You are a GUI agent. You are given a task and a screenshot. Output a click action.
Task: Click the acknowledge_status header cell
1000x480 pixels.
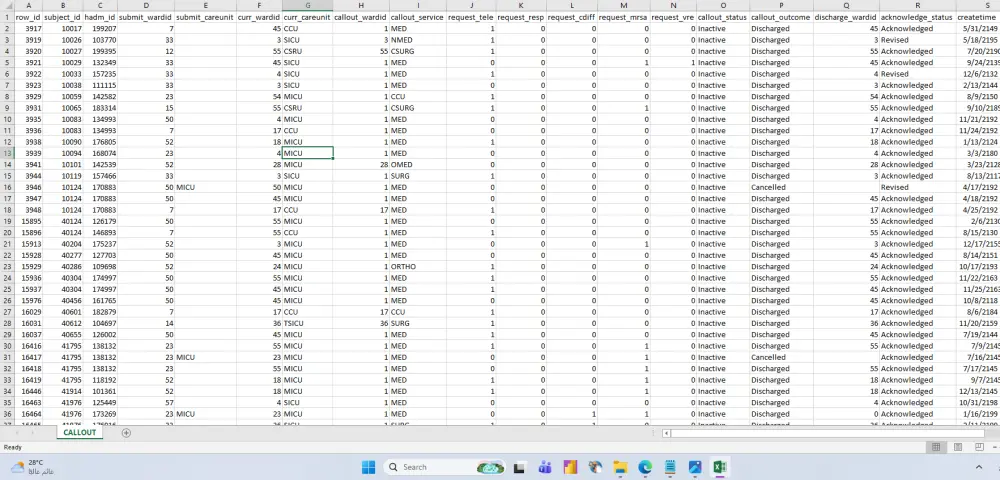[x=918, y=17]
